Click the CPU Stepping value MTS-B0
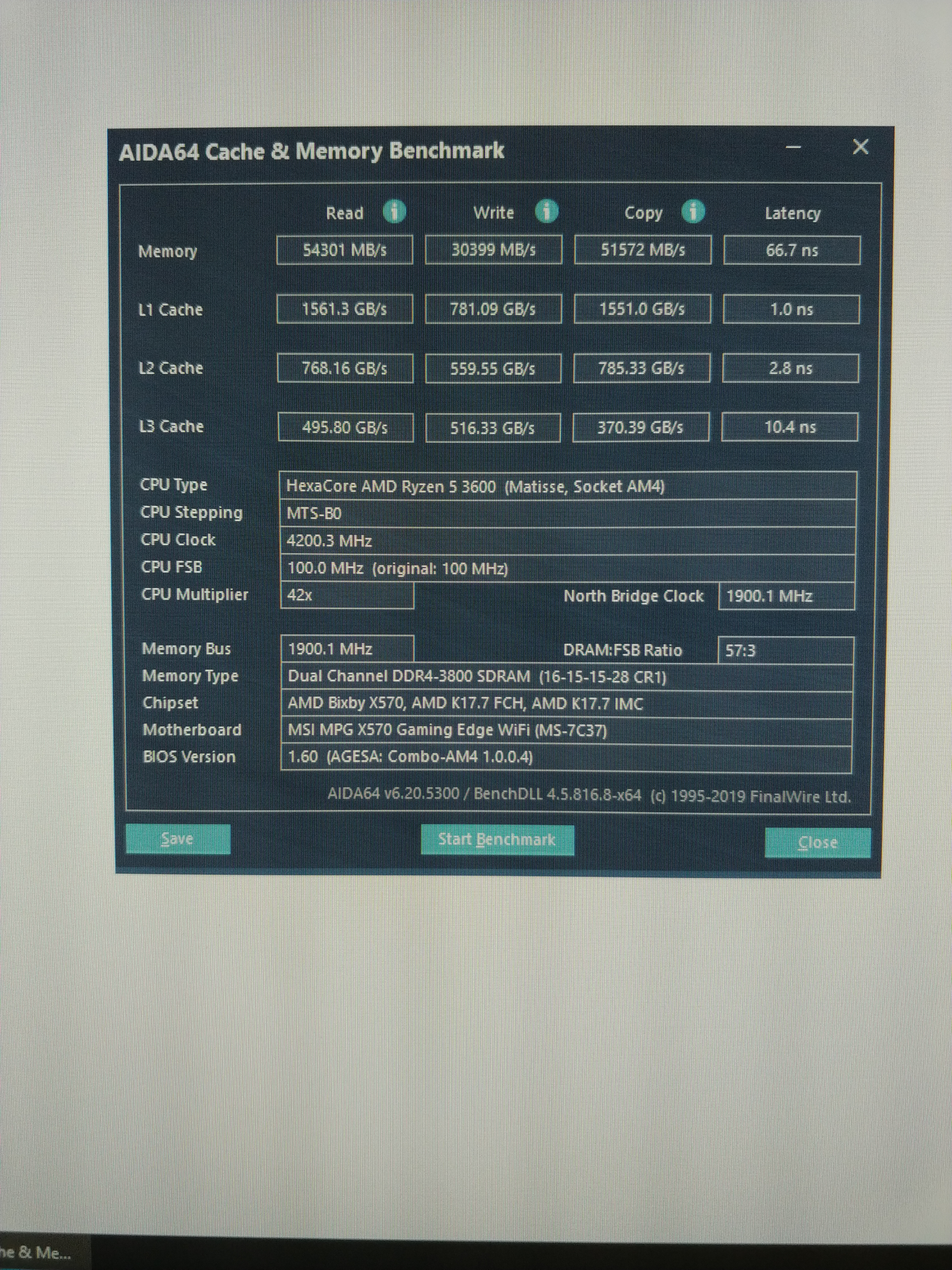The width and height of the screenshot is (952, 1270). [x=568, y=513]
